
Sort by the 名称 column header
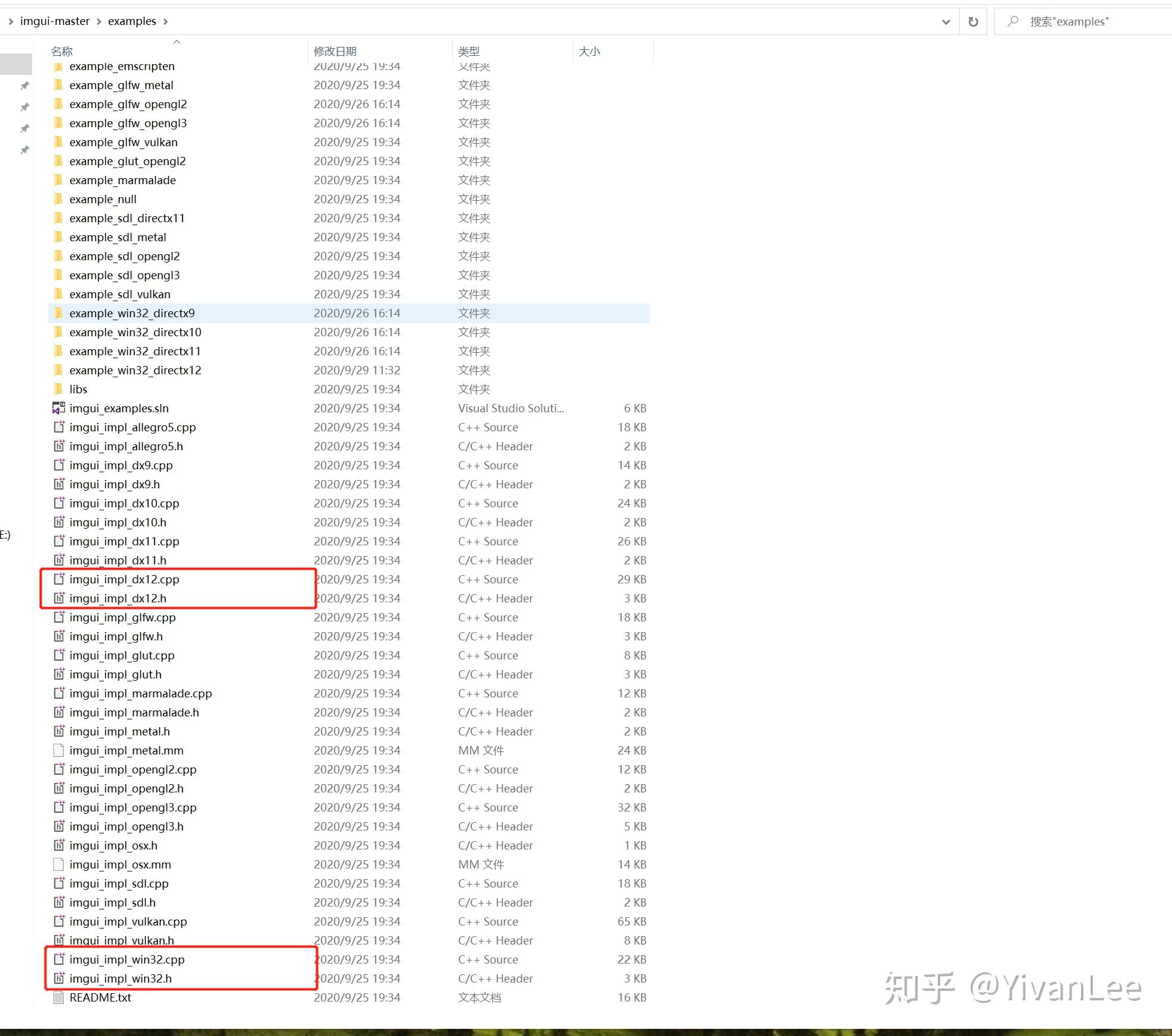tap(62, 52)
